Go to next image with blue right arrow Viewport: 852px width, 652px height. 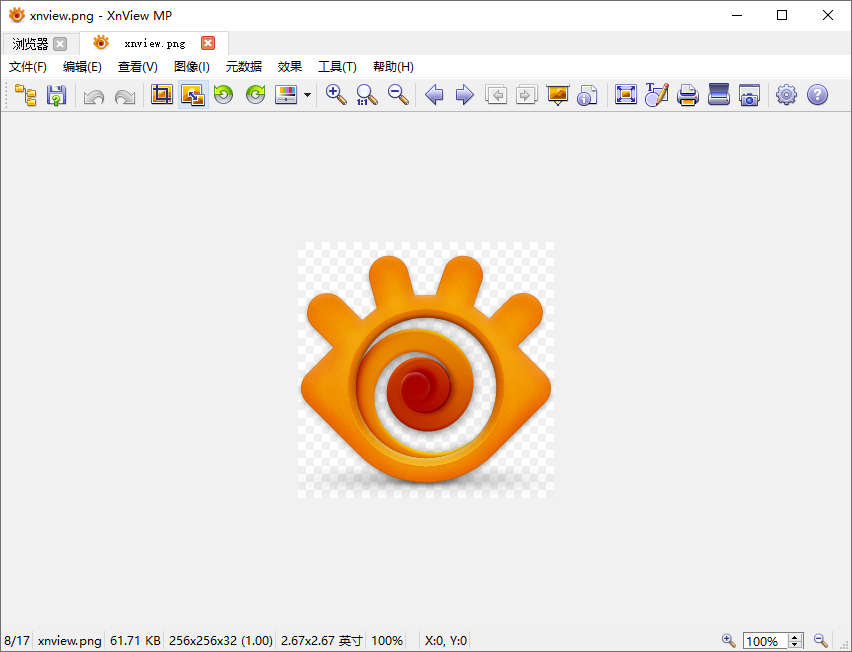[x=464, y=95]
